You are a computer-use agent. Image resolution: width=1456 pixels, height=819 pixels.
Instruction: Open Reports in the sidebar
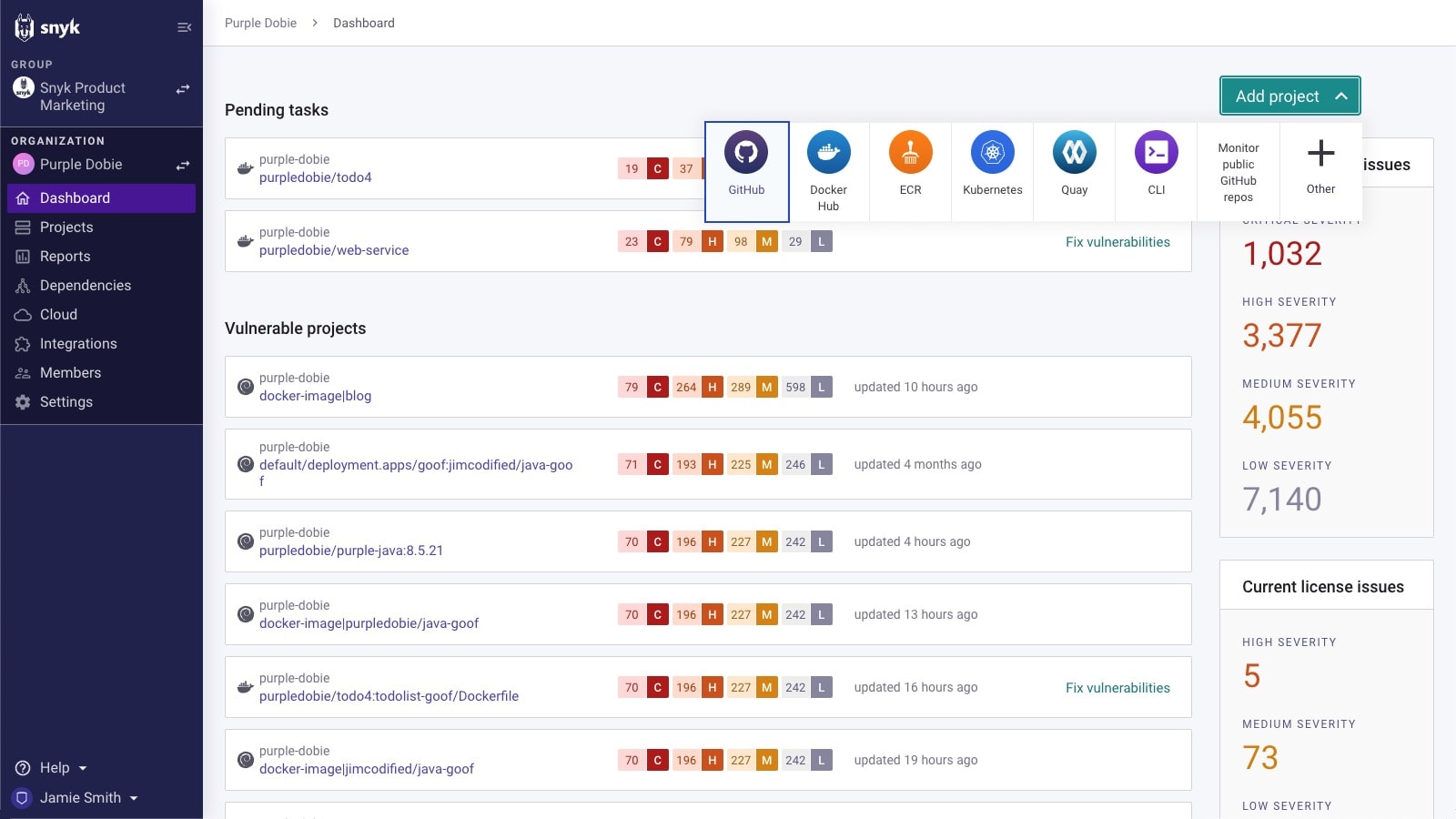click(101, 257)
